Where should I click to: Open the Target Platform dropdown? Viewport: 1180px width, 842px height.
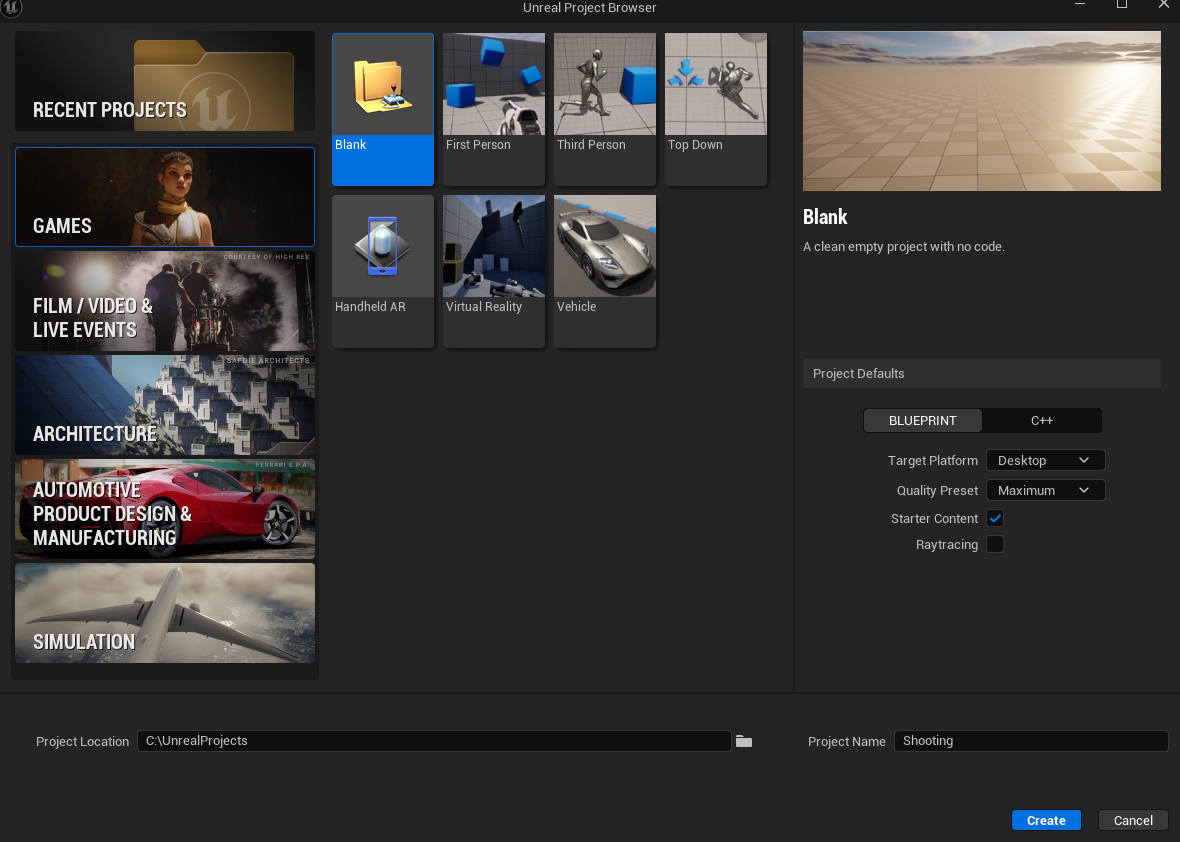click(x=1045, y=461)
